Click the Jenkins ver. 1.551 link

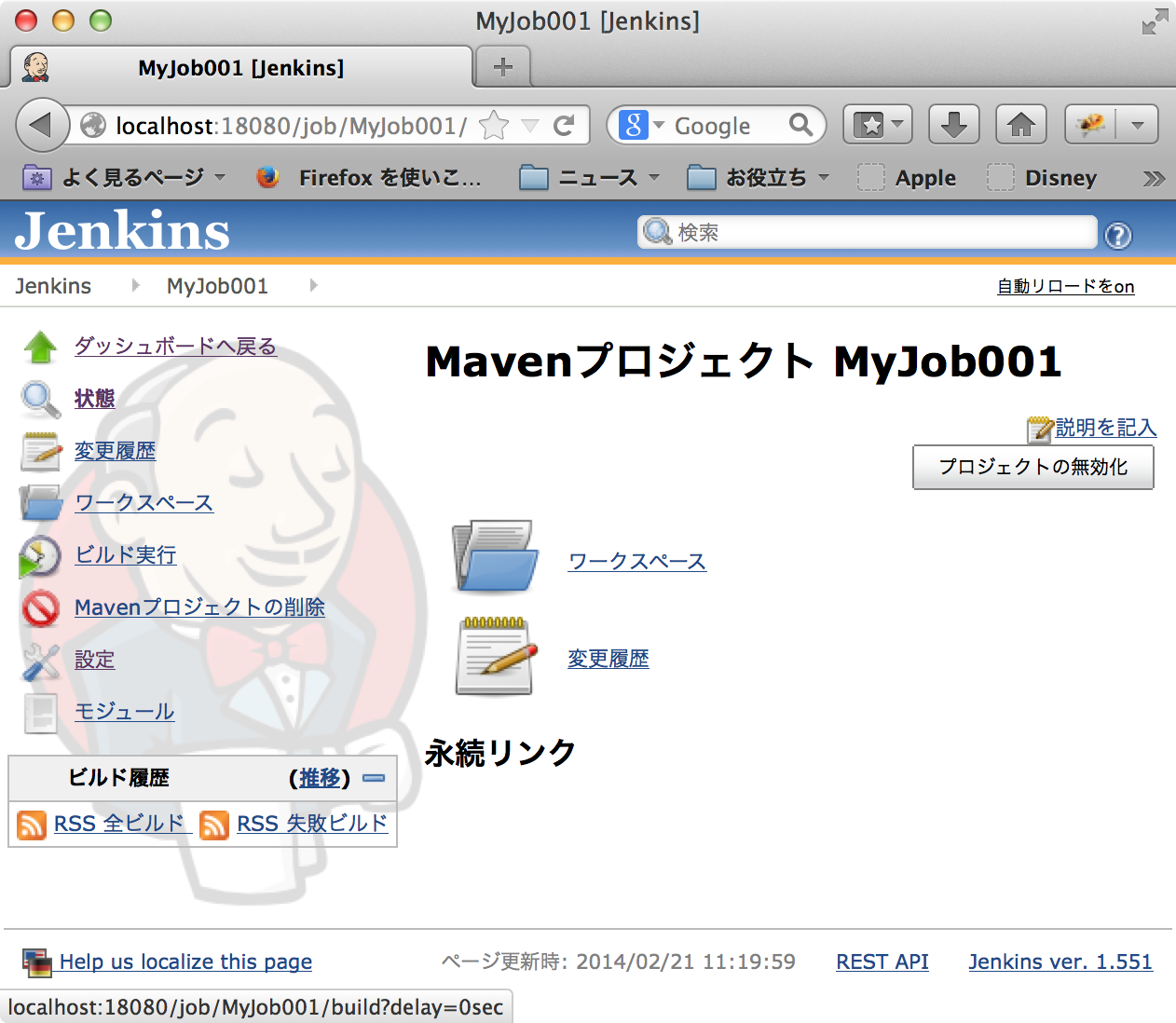tap(1060, 962)
